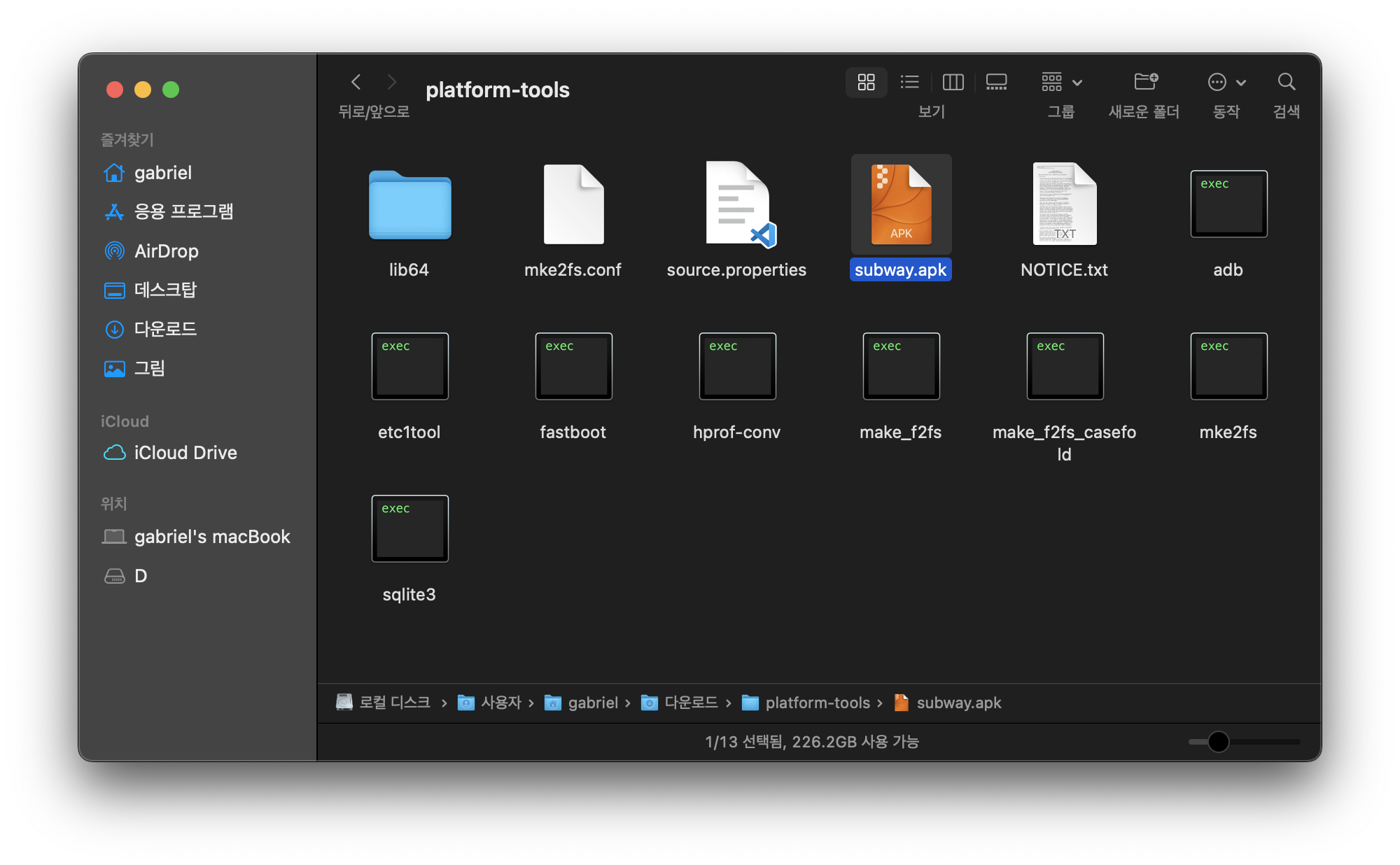Switch to list view mode
Viewport: 1400px width, 865px height.
pyautogui.click(x=909, y=83)
